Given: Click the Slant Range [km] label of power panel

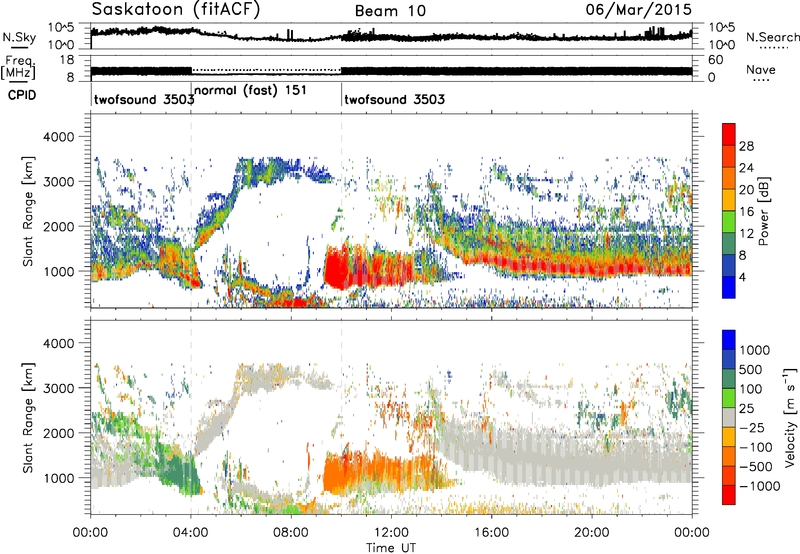Looking at the screenshot, I should [x=28, y=211].
